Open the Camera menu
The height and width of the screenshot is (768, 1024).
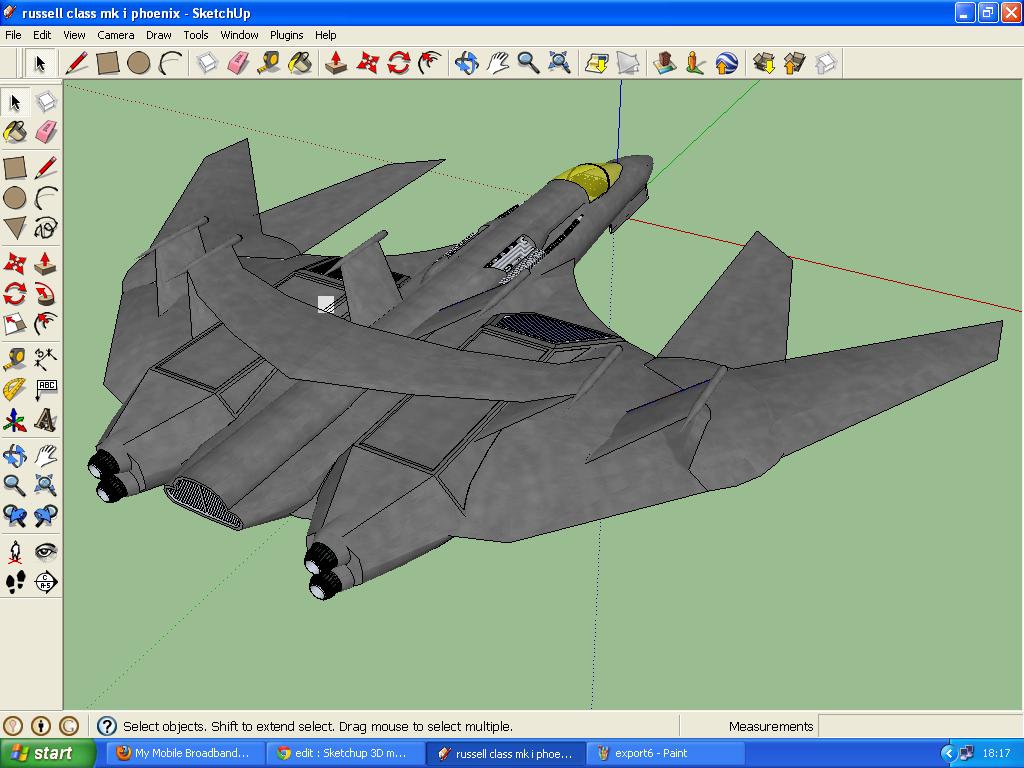(x=116, y=35)
